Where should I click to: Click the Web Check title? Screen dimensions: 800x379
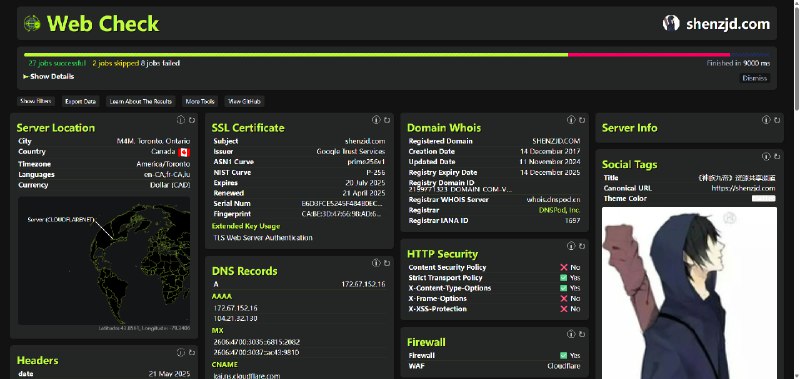103,23
